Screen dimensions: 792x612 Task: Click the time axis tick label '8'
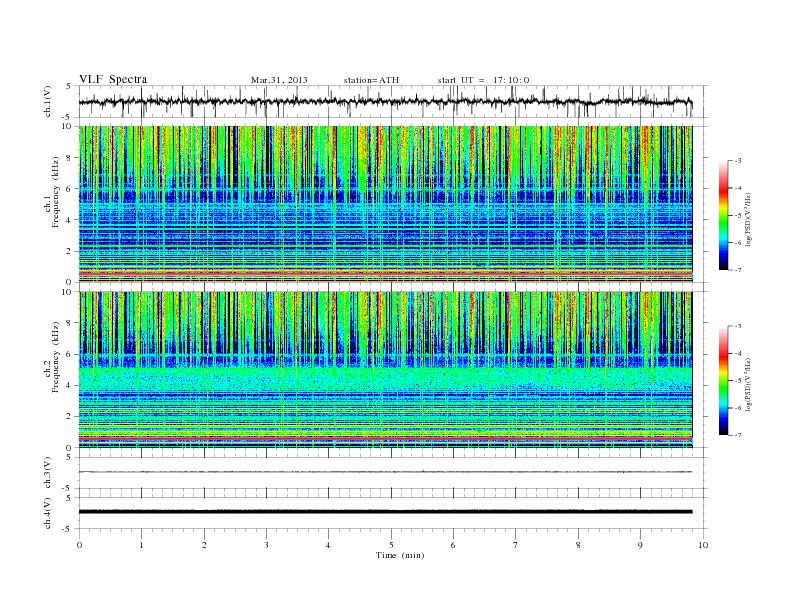point(578,545)
